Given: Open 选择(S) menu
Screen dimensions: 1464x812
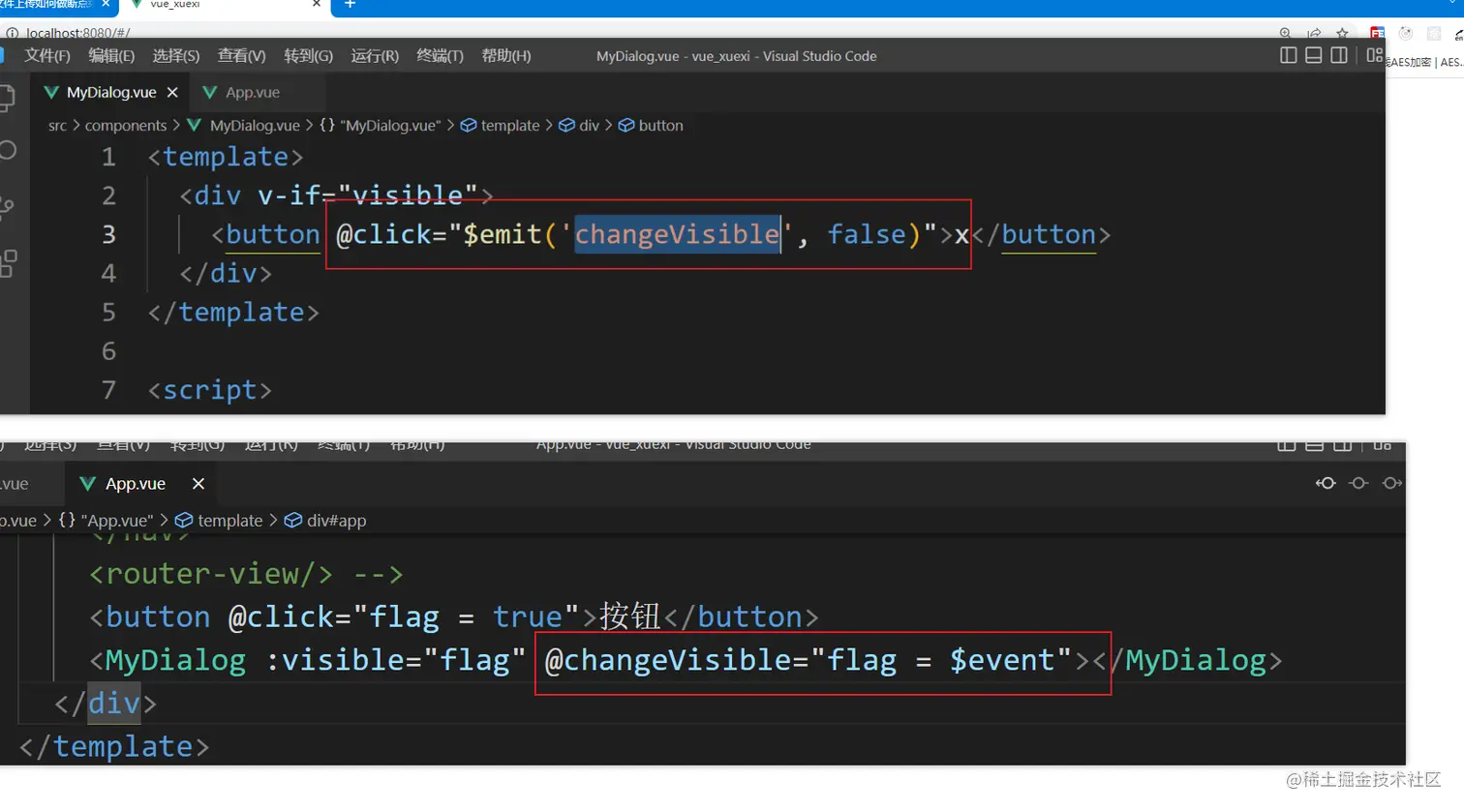Looking at the screenshot, I should point(176,55).
